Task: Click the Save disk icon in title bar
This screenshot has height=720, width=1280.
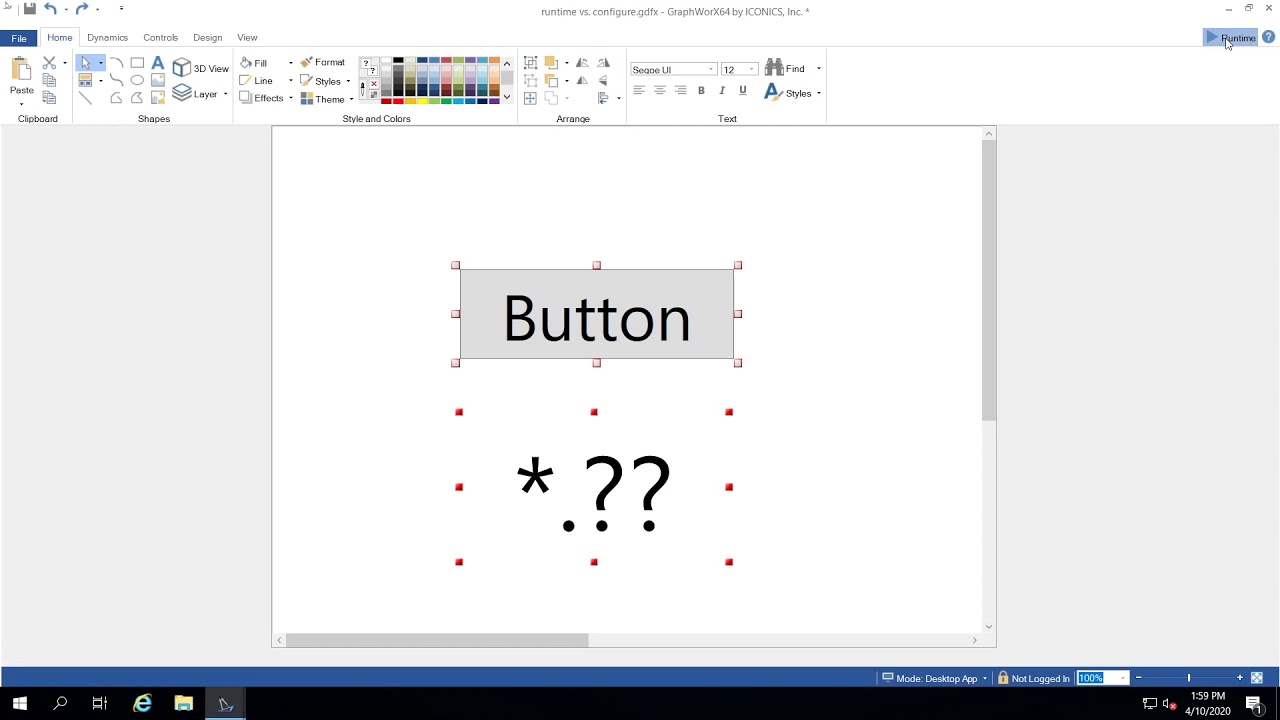Action: click(x=30, y=9)
